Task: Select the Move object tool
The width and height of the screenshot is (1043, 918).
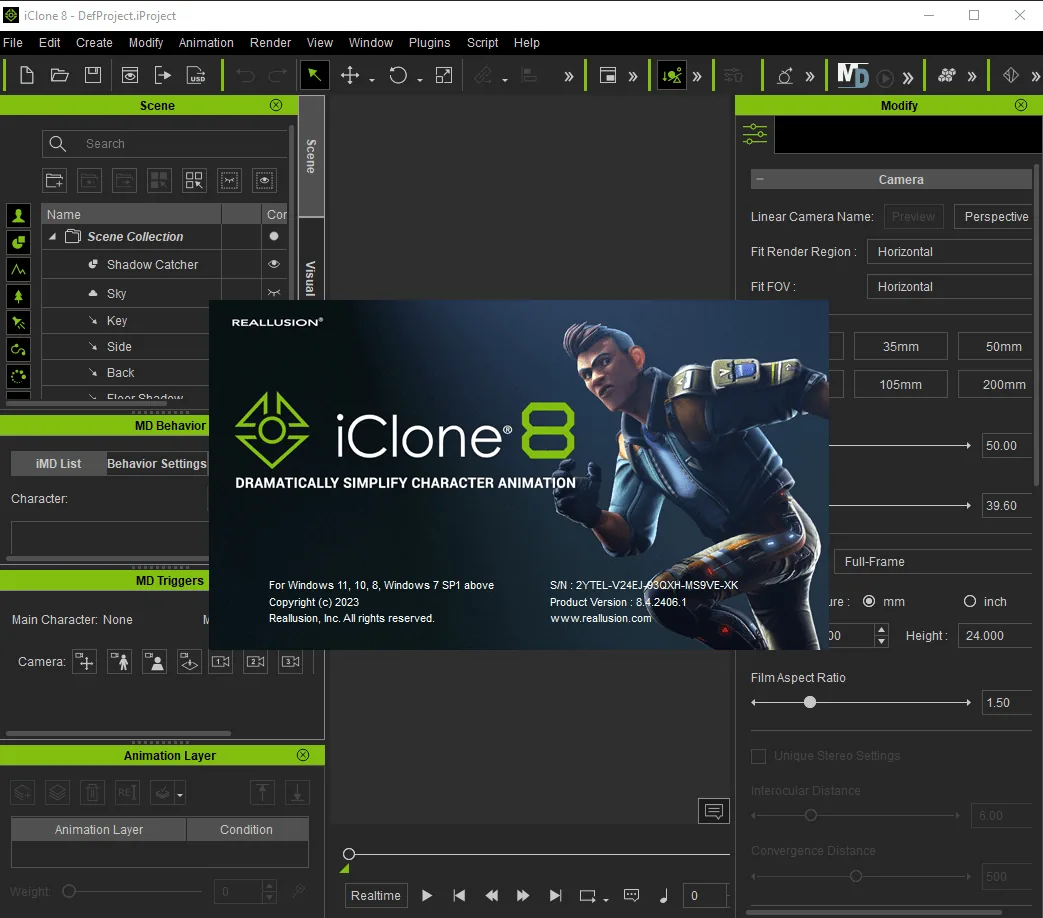Action: tap(350, 75)
